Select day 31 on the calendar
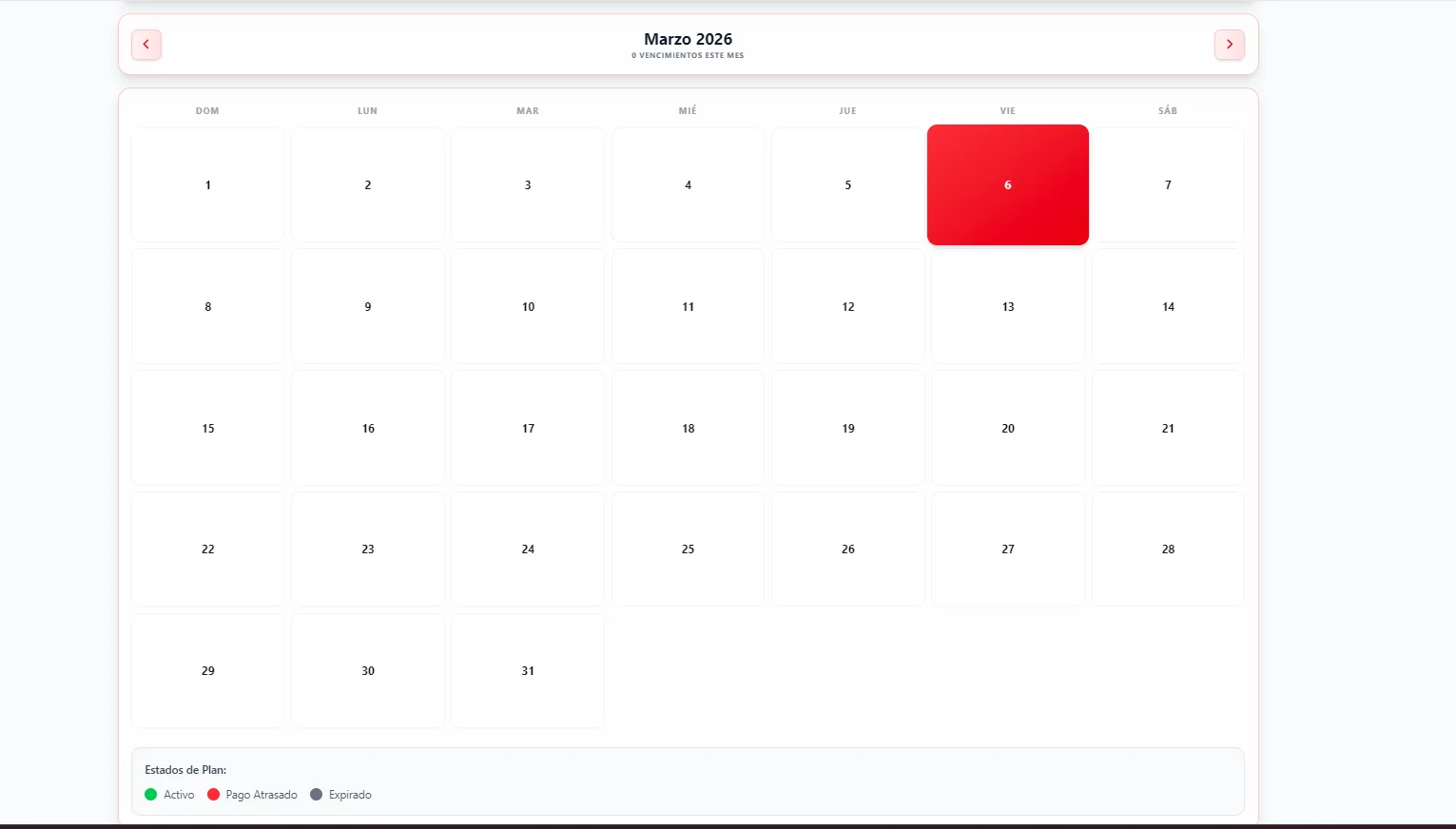Screen dimensions: 1456x829 point(527,670)
